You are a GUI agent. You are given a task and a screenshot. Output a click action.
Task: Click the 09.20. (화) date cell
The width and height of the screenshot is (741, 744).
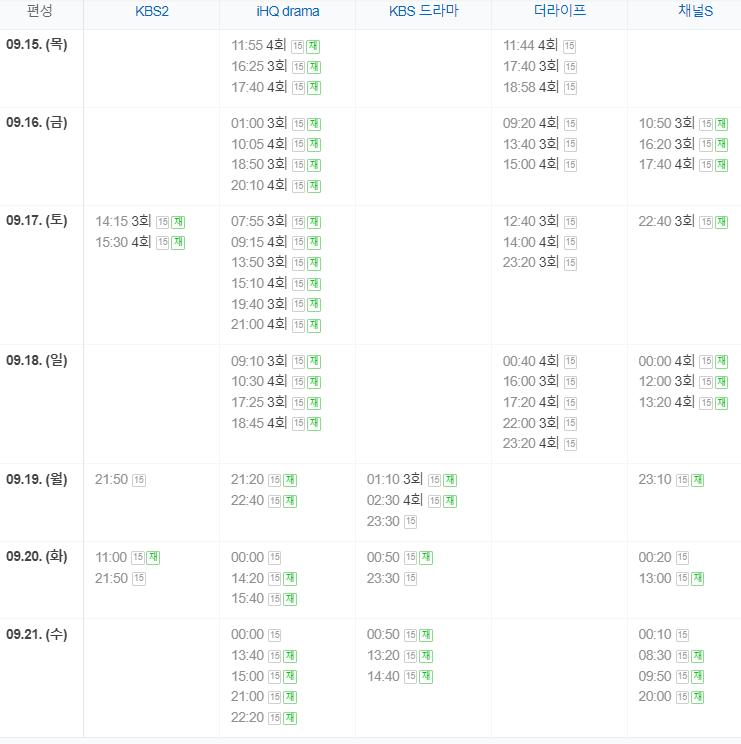37,557
